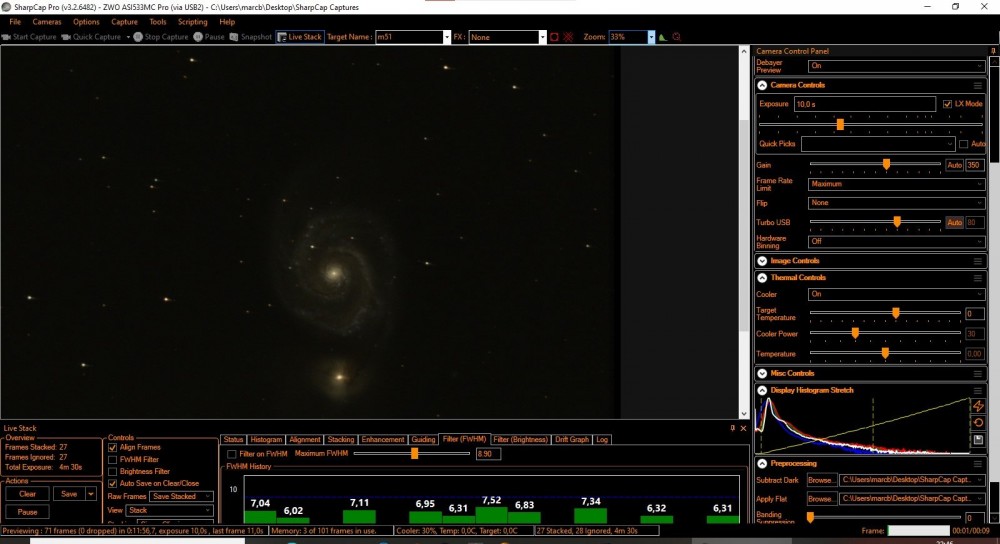Screen dimensions: 1000x544
Task: Open the Frame Rate Limit dropdown
Action: [896, 184]
